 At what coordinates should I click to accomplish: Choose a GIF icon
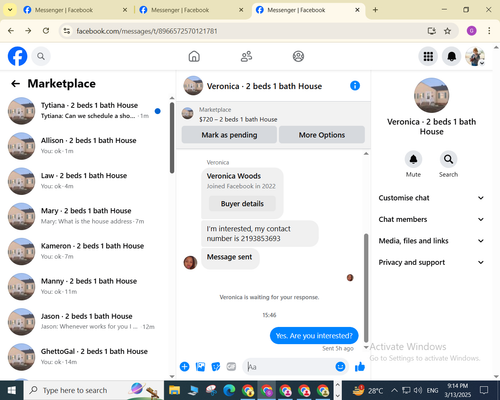click(231, 367)
